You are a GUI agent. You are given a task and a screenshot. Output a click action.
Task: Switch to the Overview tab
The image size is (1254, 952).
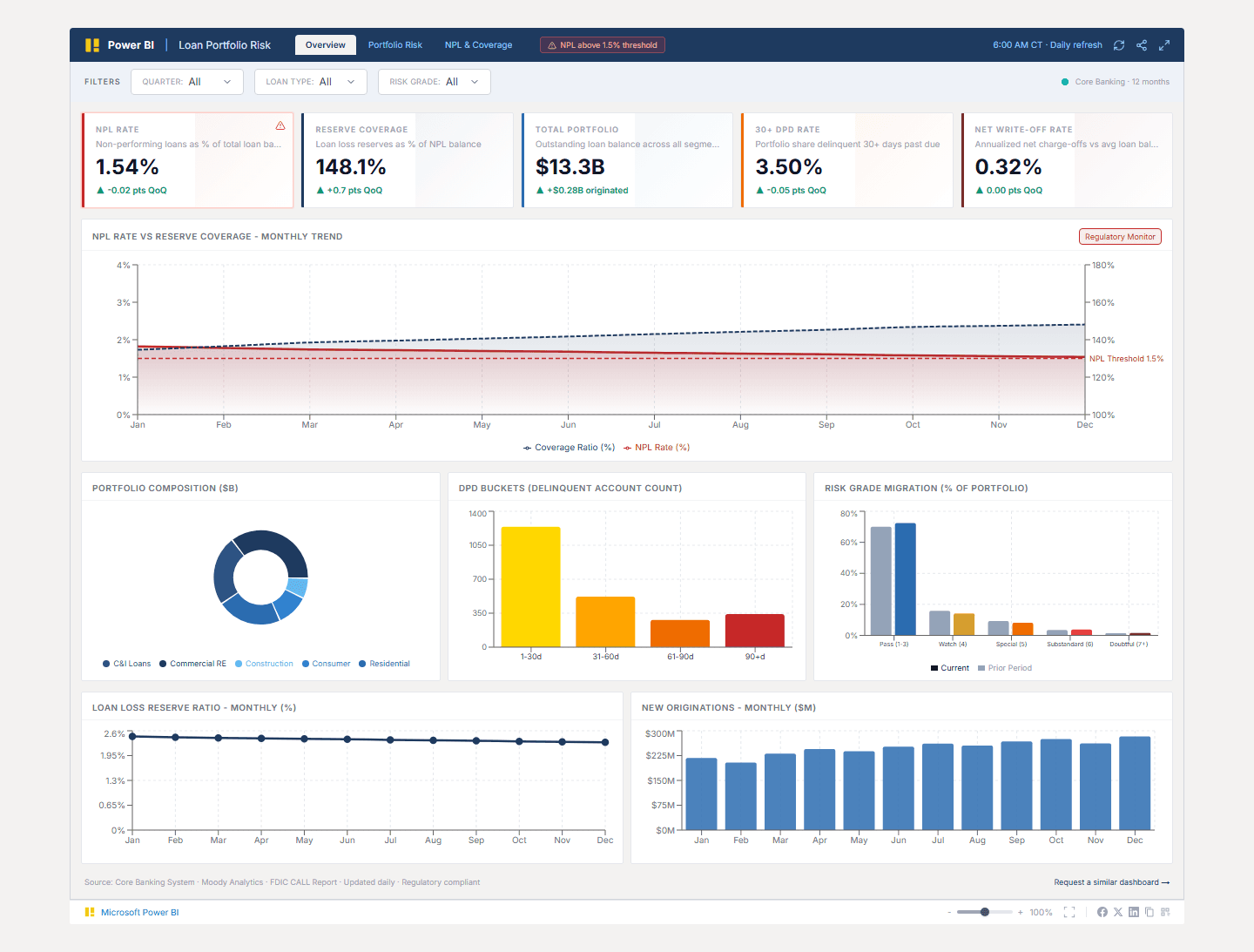(x=326, y=45)
